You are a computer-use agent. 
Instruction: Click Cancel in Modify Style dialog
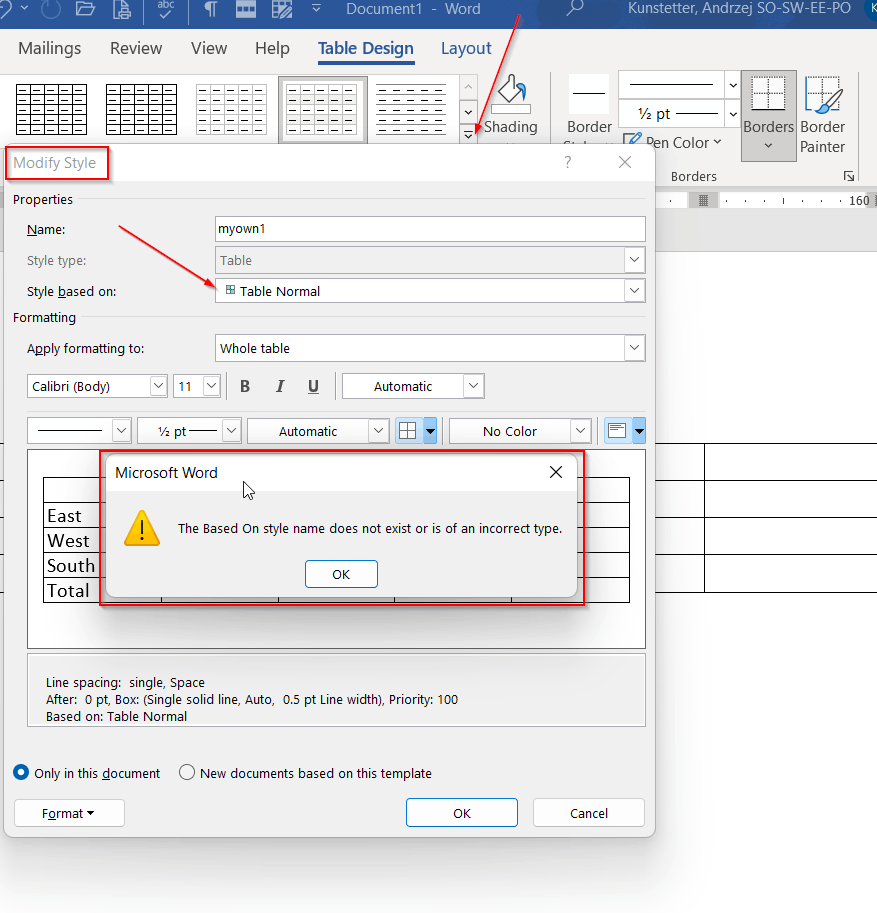tap(589, 813)
